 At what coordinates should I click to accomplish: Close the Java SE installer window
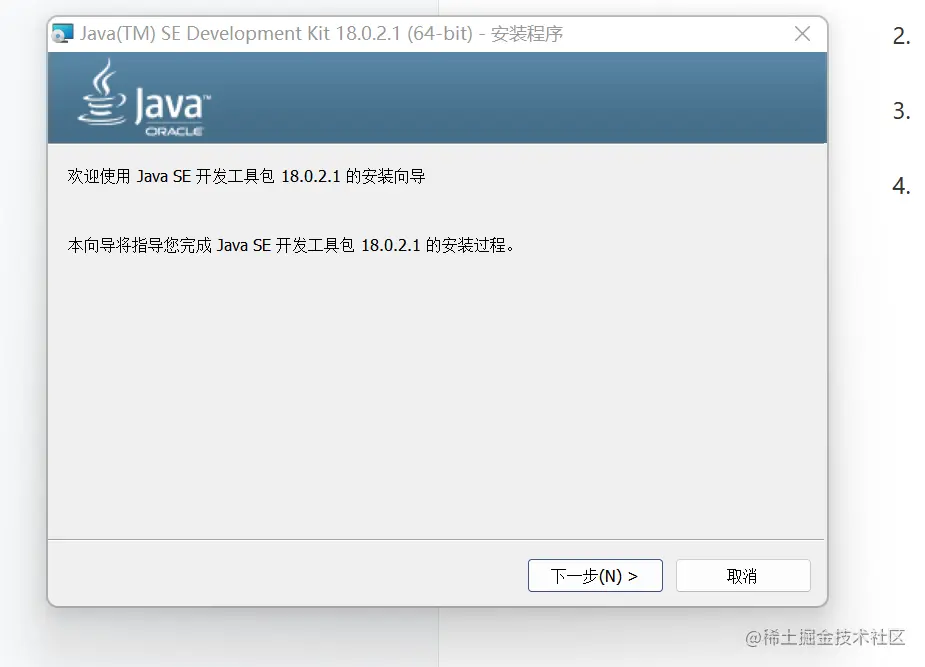pos(802,34)
